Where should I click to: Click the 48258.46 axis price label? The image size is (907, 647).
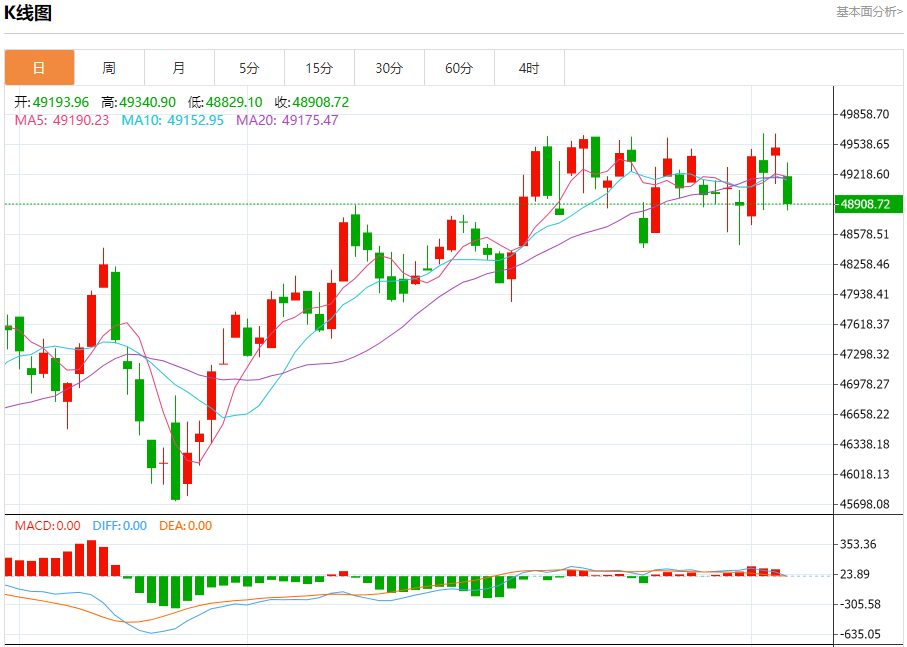click(865, 264)
